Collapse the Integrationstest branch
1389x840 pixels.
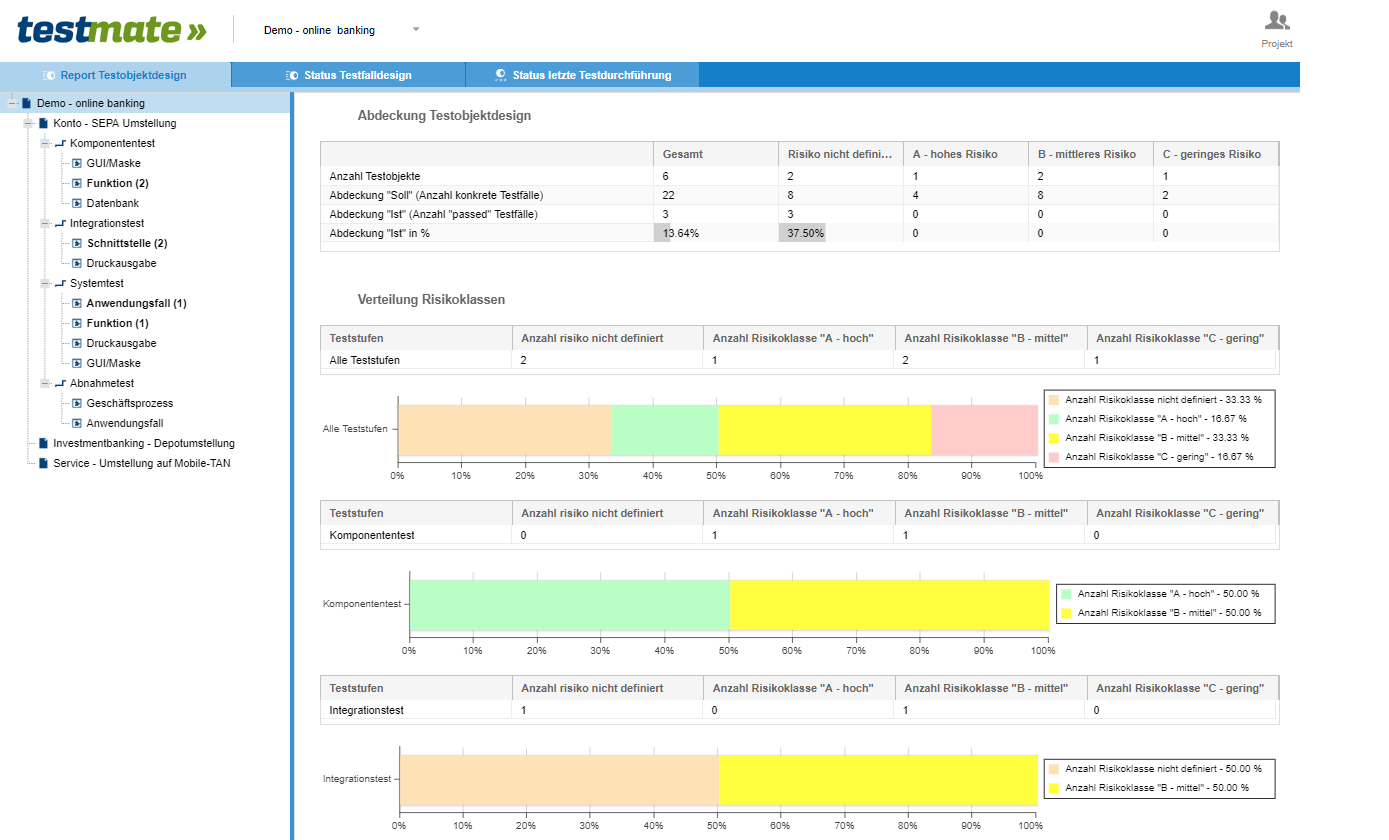(x=45, y=223)
